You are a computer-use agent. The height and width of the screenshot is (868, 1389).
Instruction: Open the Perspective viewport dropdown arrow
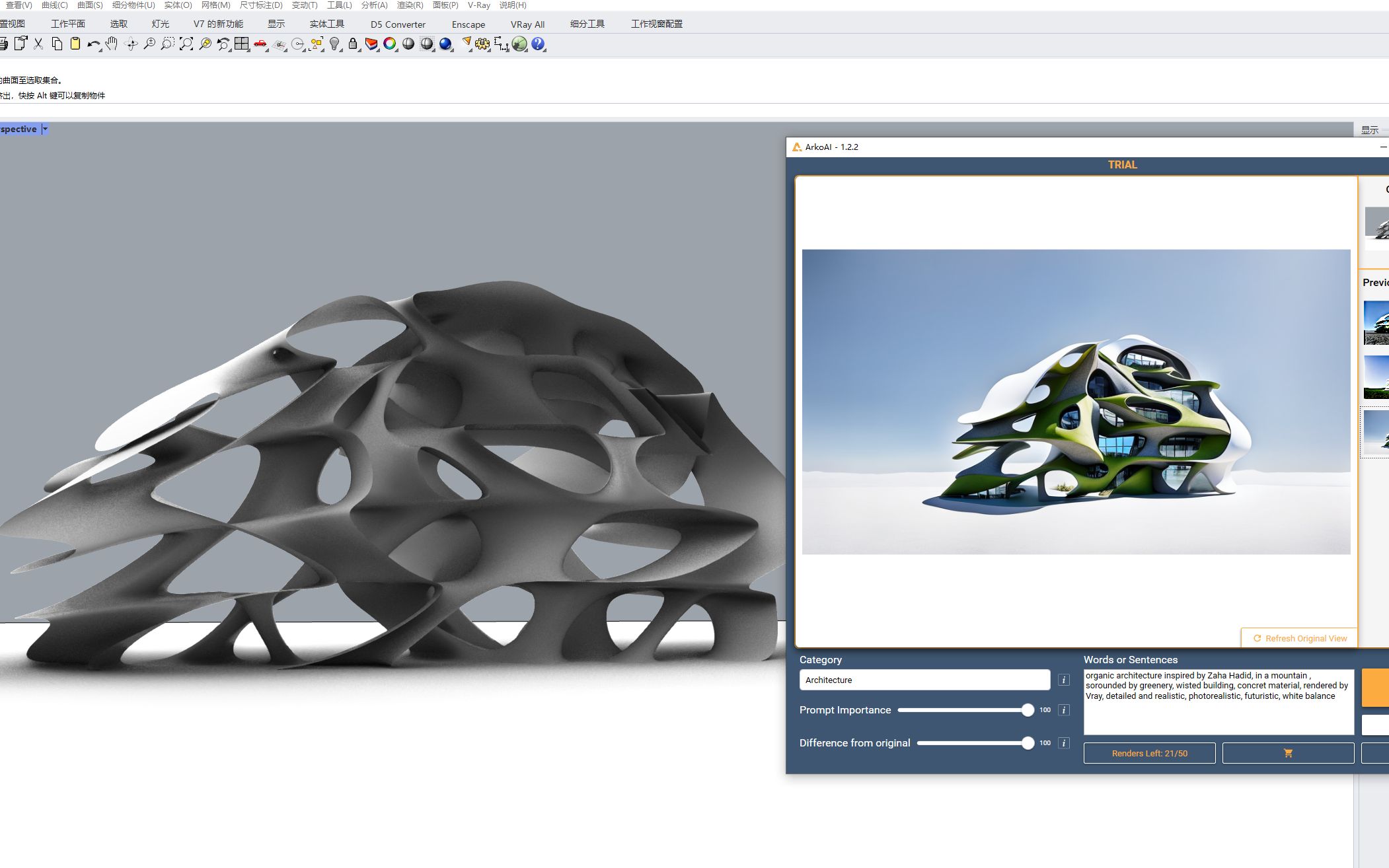(x=45, y=129)
